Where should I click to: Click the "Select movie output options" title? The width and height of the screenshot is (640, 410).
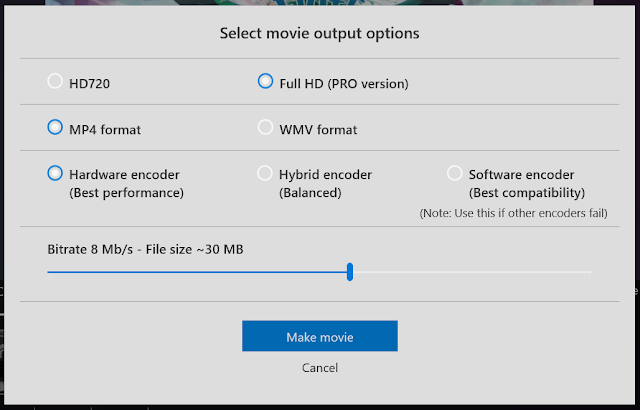[320, 34]
